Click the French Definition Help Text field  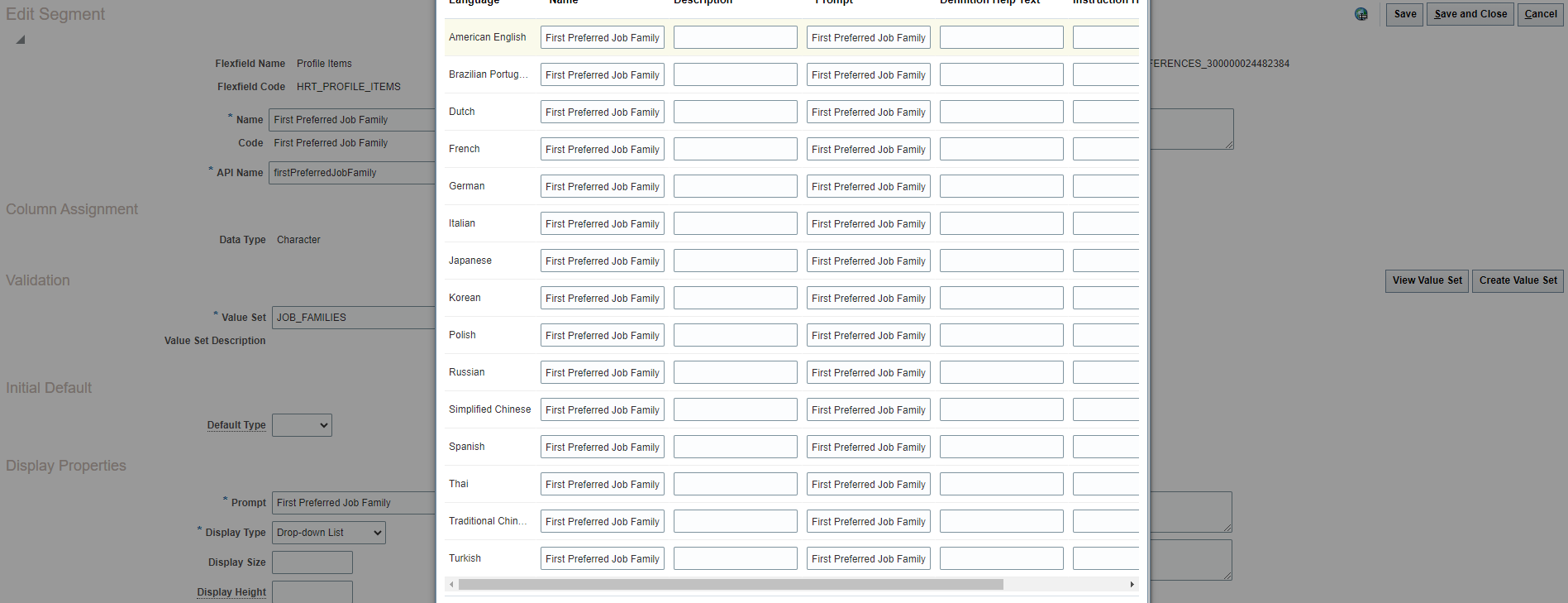coord(1002,149)
